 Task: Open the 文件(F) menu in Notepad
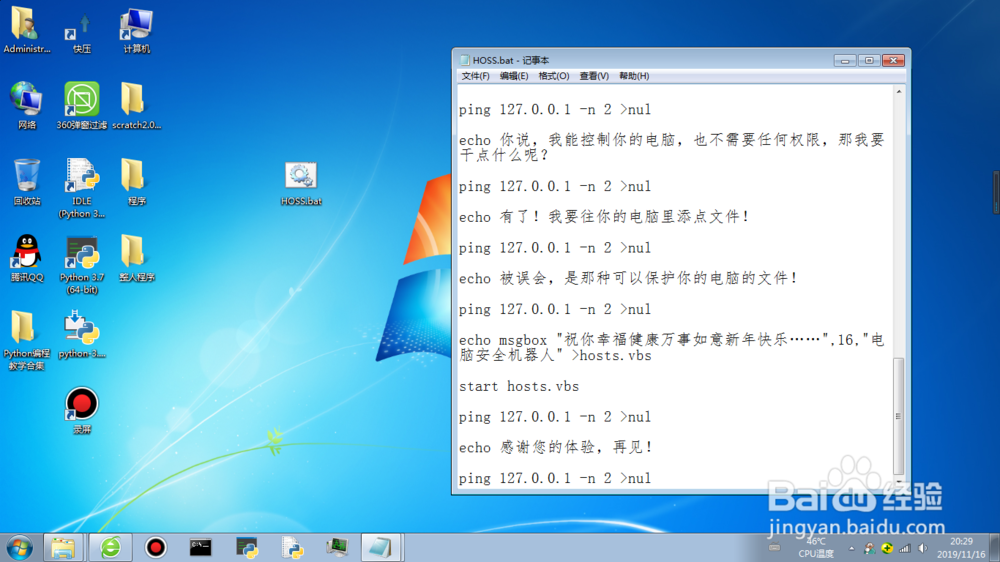click(x=475, y=76)
